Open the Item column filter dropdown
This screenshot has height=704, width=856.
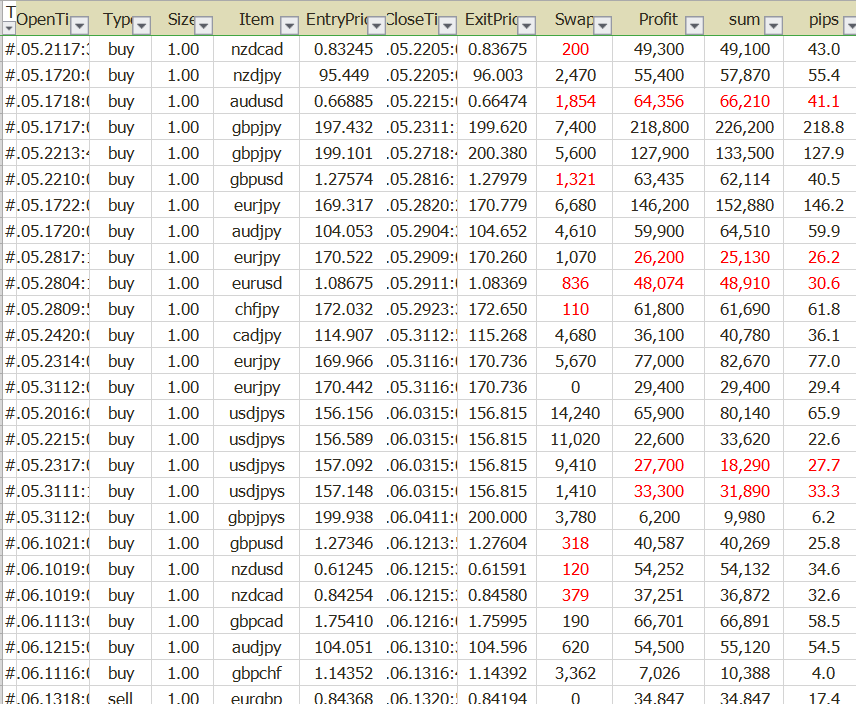[289, 25]
